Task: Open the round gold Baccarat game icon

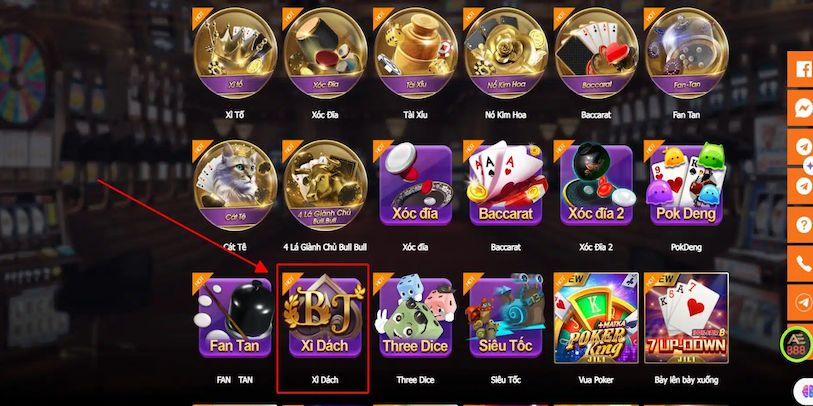Action: pos(596,53)
